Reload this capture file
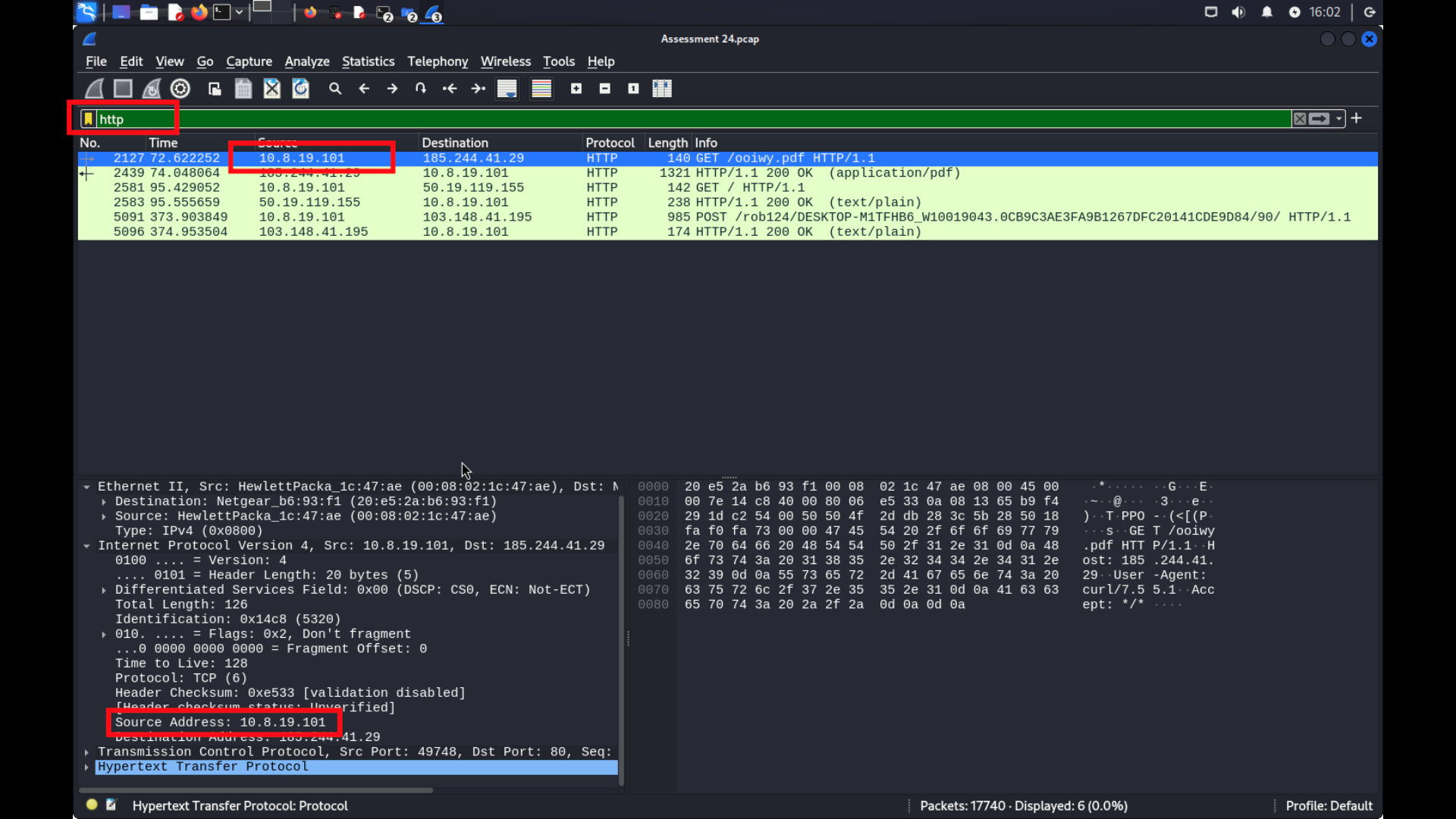1456x819 pixels. coord(301,88)
